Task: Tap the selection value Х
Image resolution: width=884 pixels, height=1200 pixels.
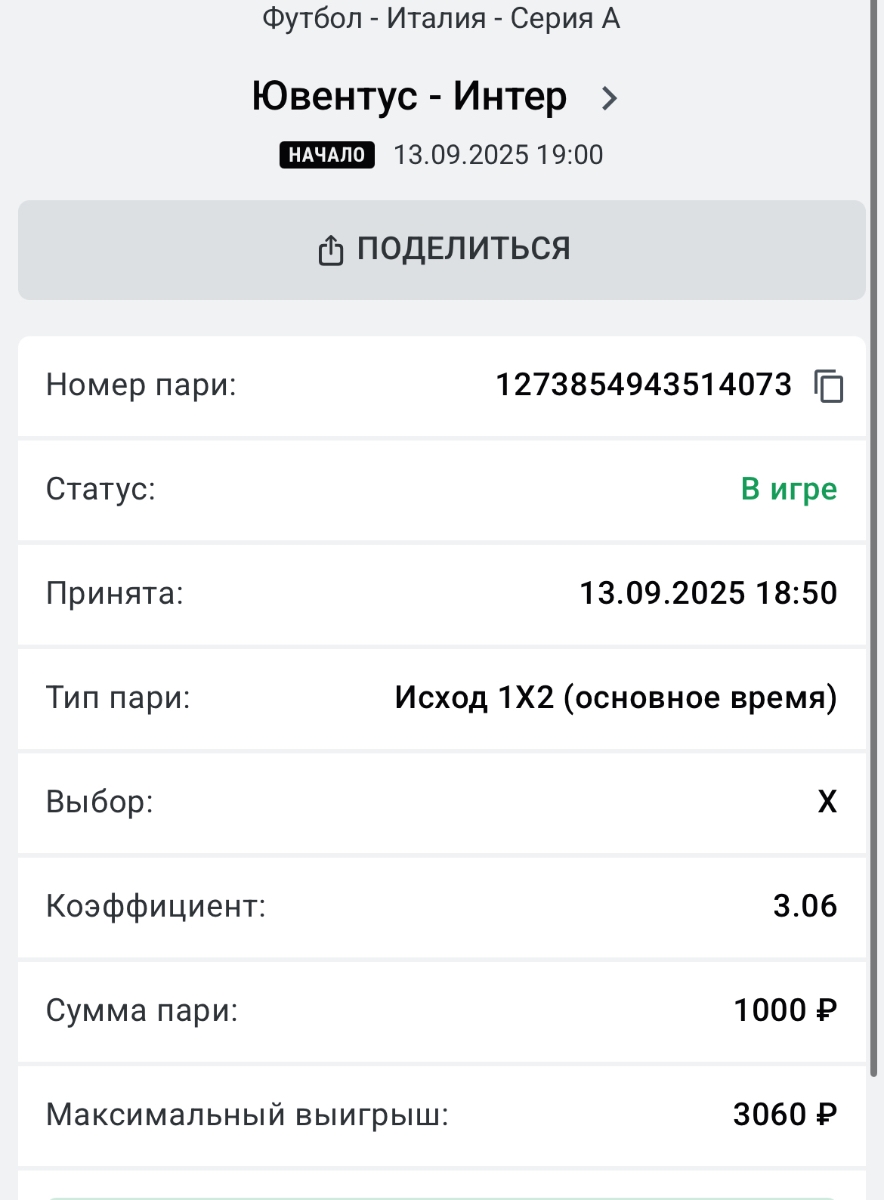Action: pos(827,802)
